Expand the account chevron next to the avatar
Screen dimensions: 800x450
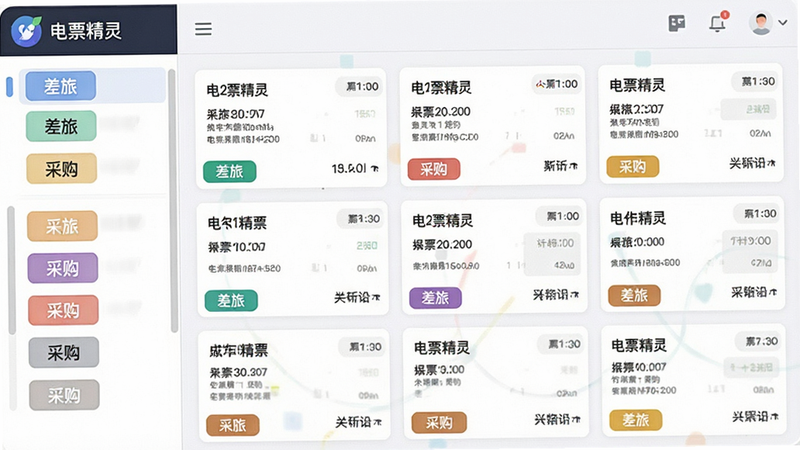coord(783,23)
